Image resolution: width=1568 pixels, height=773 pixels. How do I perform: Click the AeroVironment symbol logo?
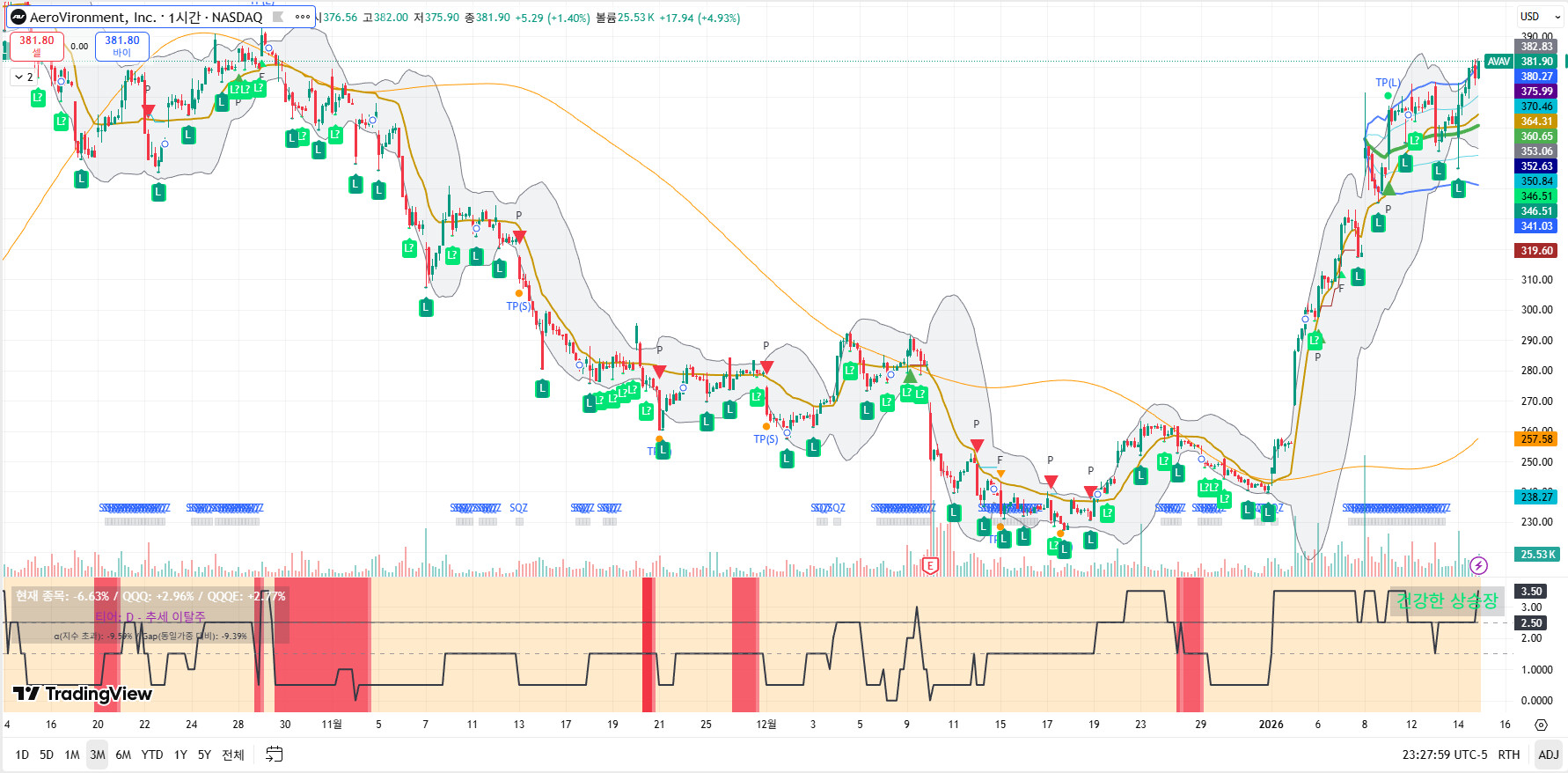point(18,18)
